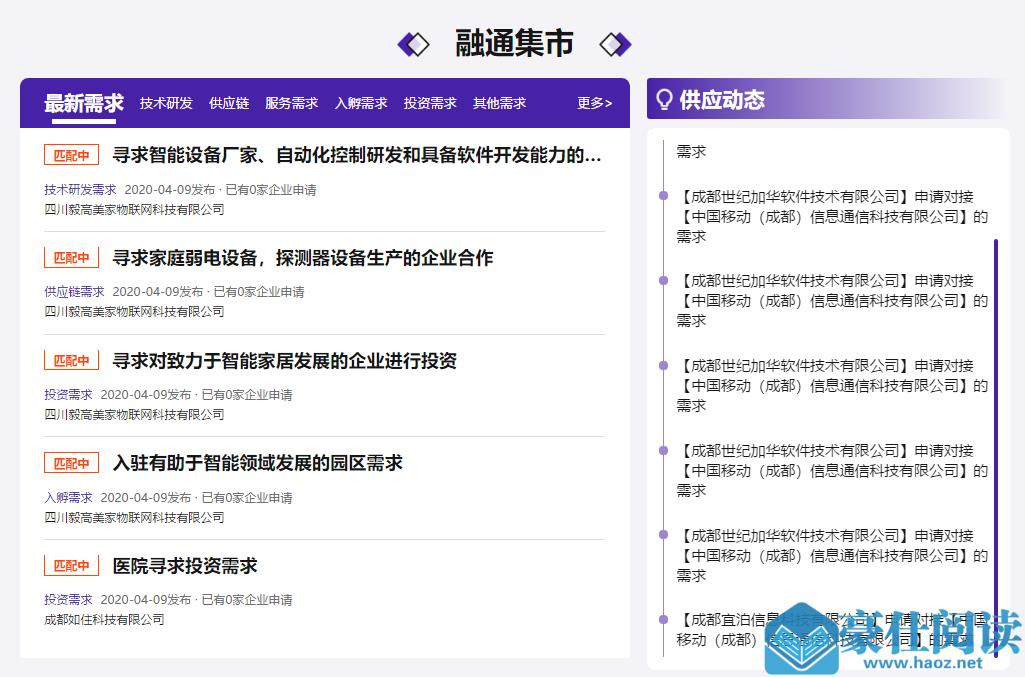Click 匹配中 badge next to 医院寻求投资需求
This screenshot has width=1025, height=677.
click(x=71, y=566)
